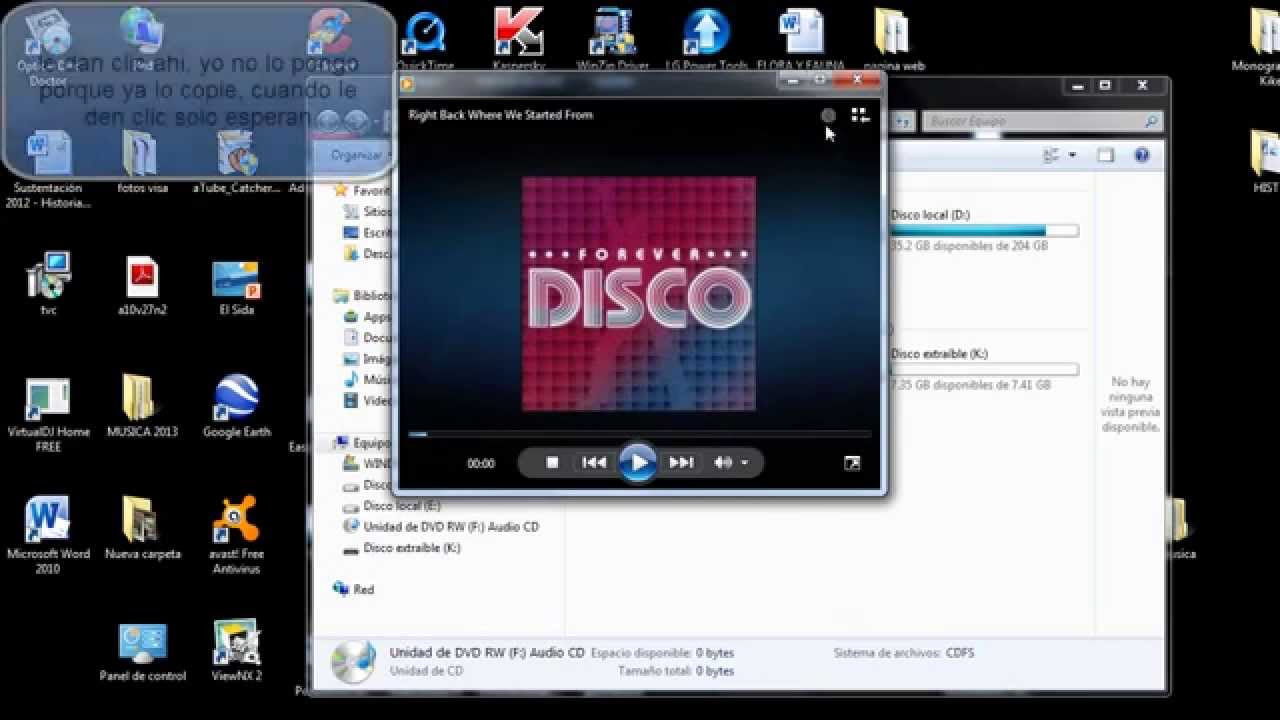
Task: Open the volume slider dropdown arrow
Action: (744, 463)
